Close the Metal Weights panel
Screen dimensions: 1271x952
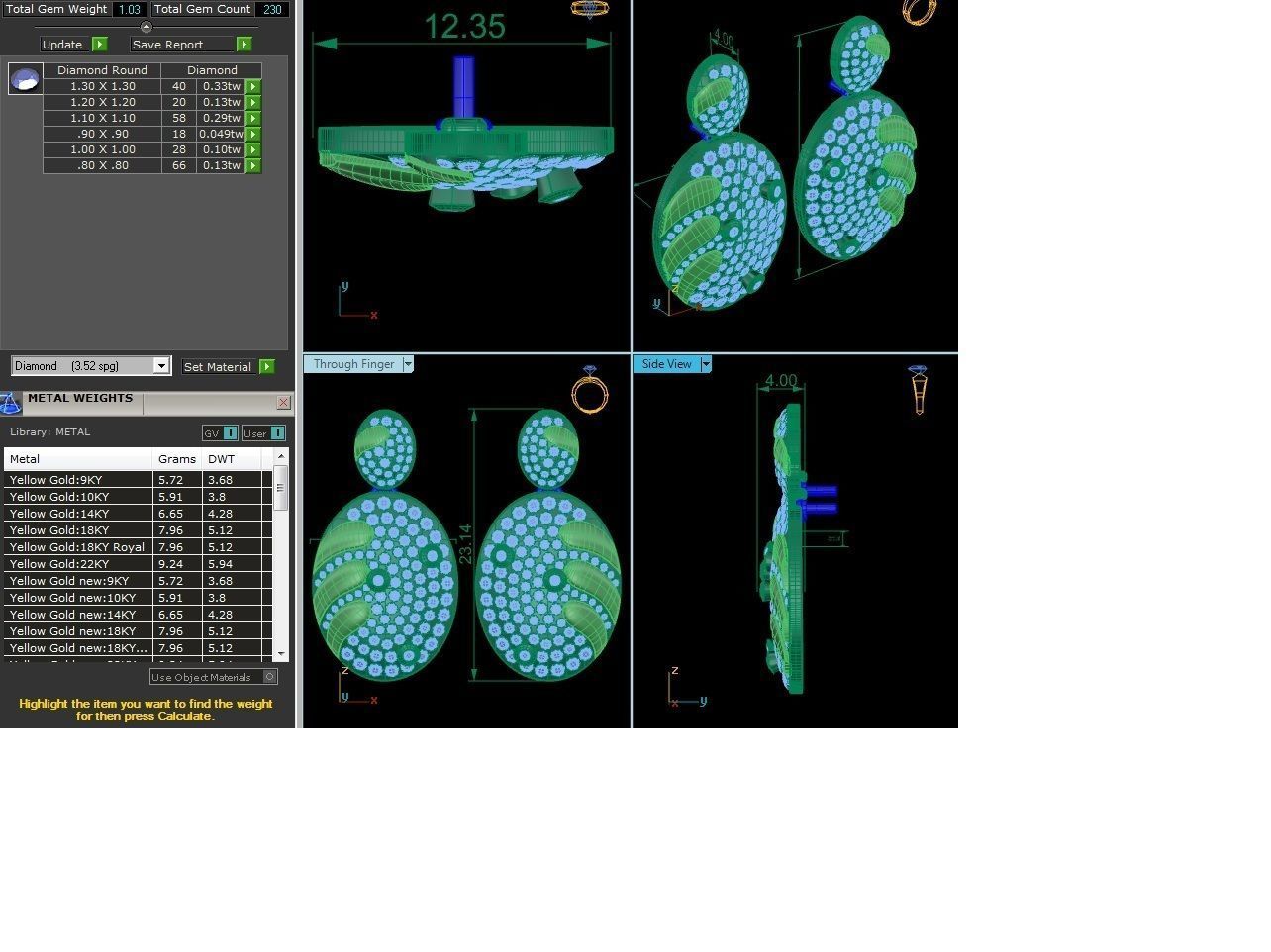pyautogui.click(x=284, y=403)
